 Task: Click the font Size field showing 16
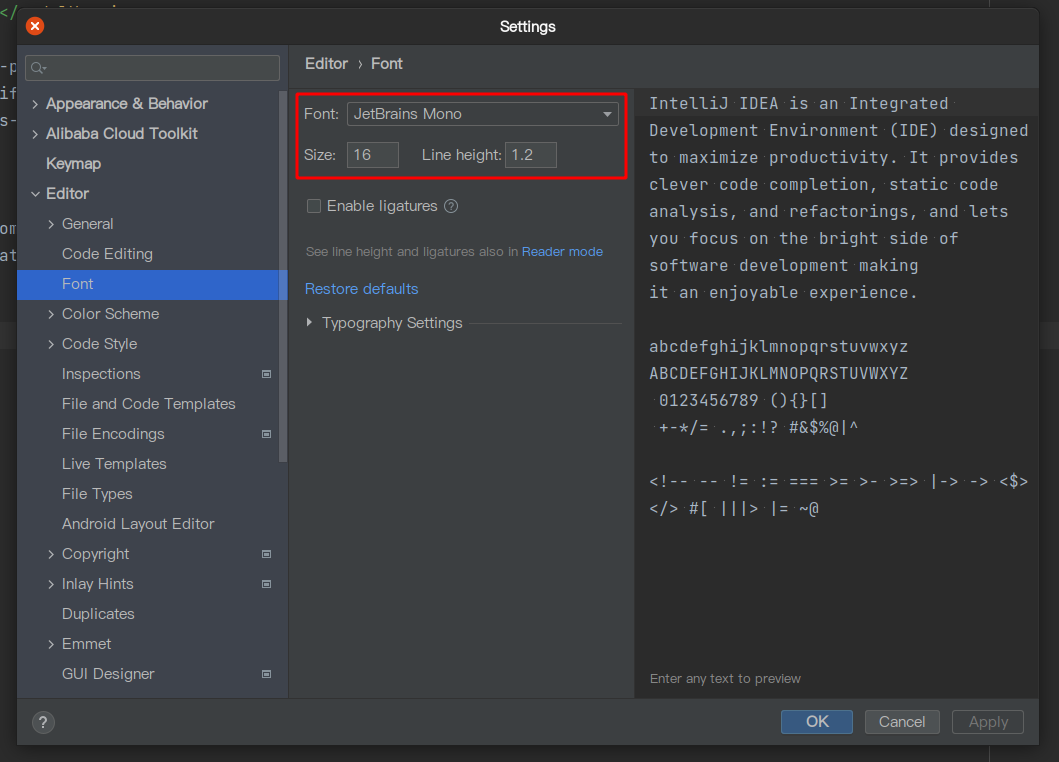tap(373, 155)
